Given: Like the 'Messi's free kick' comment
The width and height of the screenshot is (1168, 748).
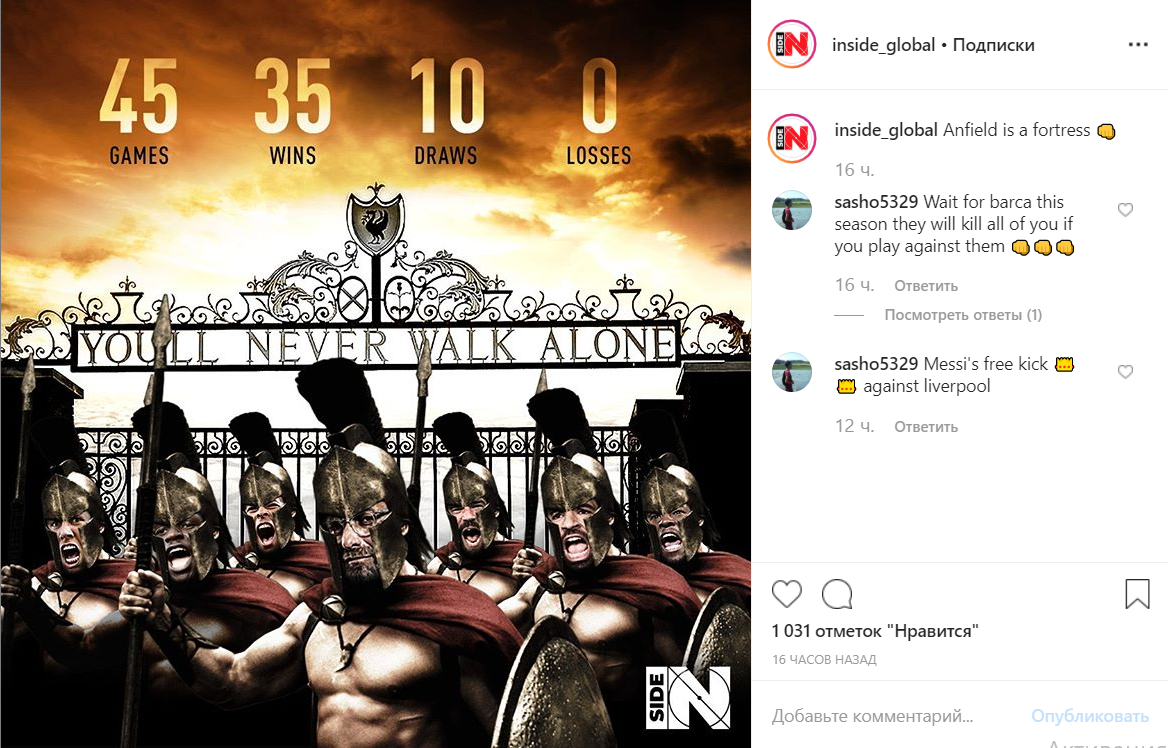Looking at the screenshot, I should [1126, 372].
